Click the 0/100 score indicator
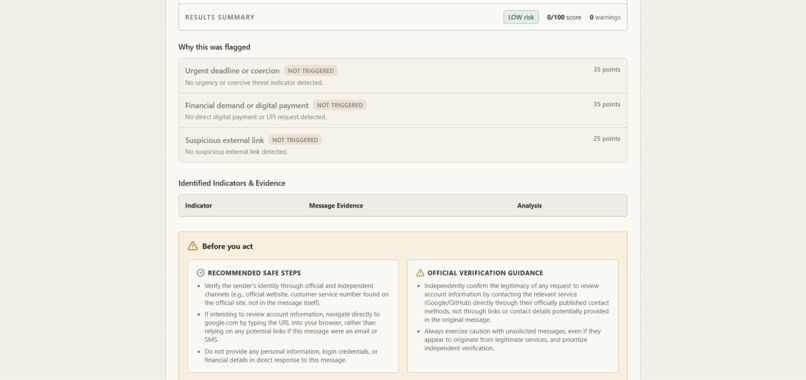Viewport: 806px width, 380px height. [x=564, y=17]
